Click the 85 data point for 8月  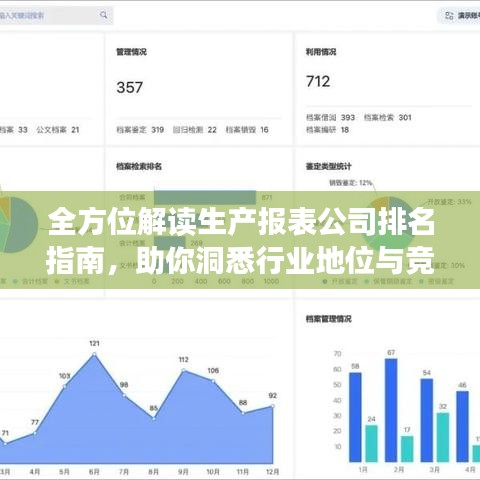(154, 417)
